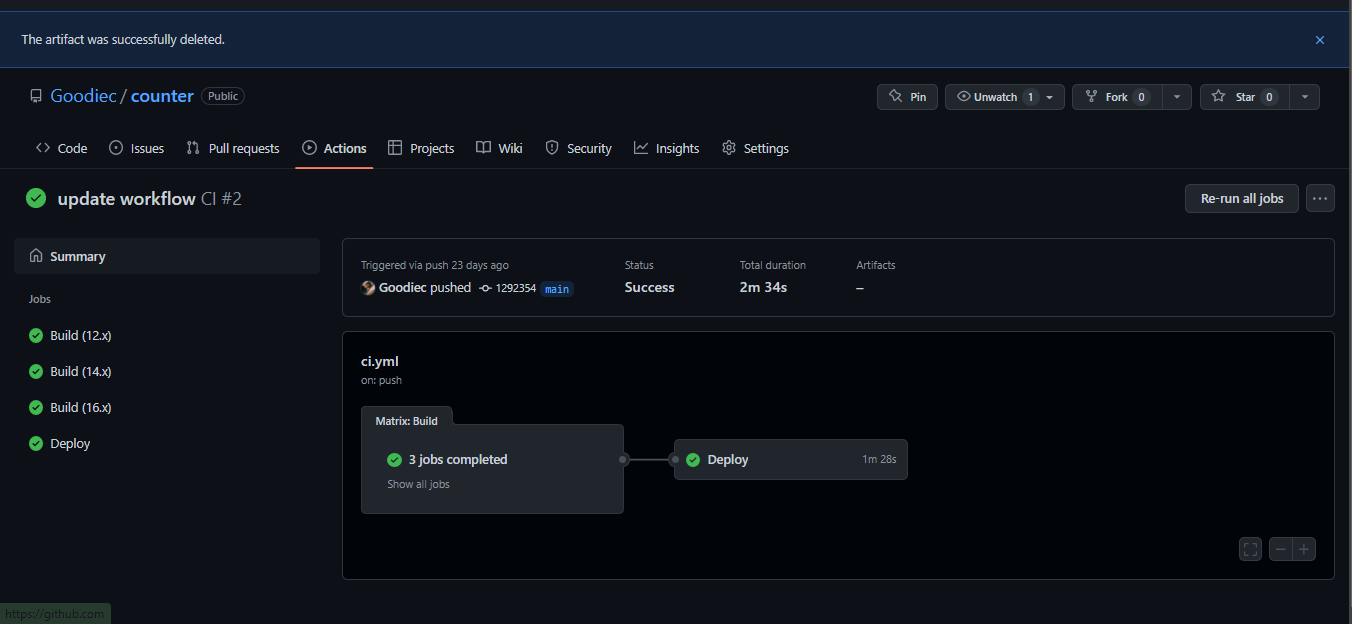
Task: Open the repository Settings tab
Action: [x=755, y=148]
